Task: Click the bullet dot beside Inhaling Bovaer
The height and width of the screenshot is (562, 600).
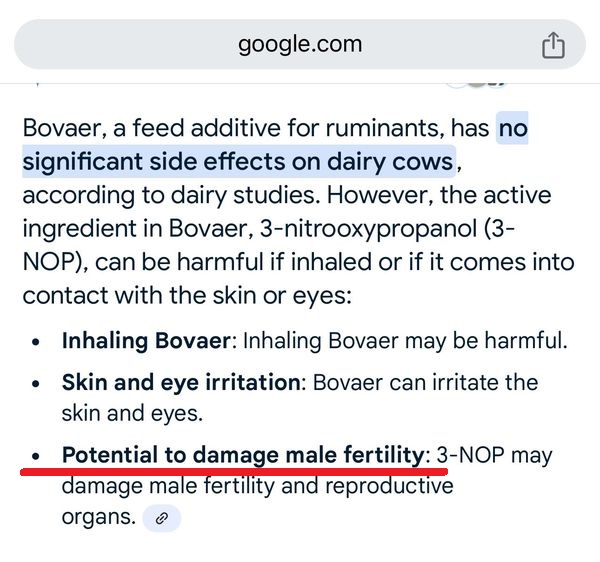Action: (36, 342)
